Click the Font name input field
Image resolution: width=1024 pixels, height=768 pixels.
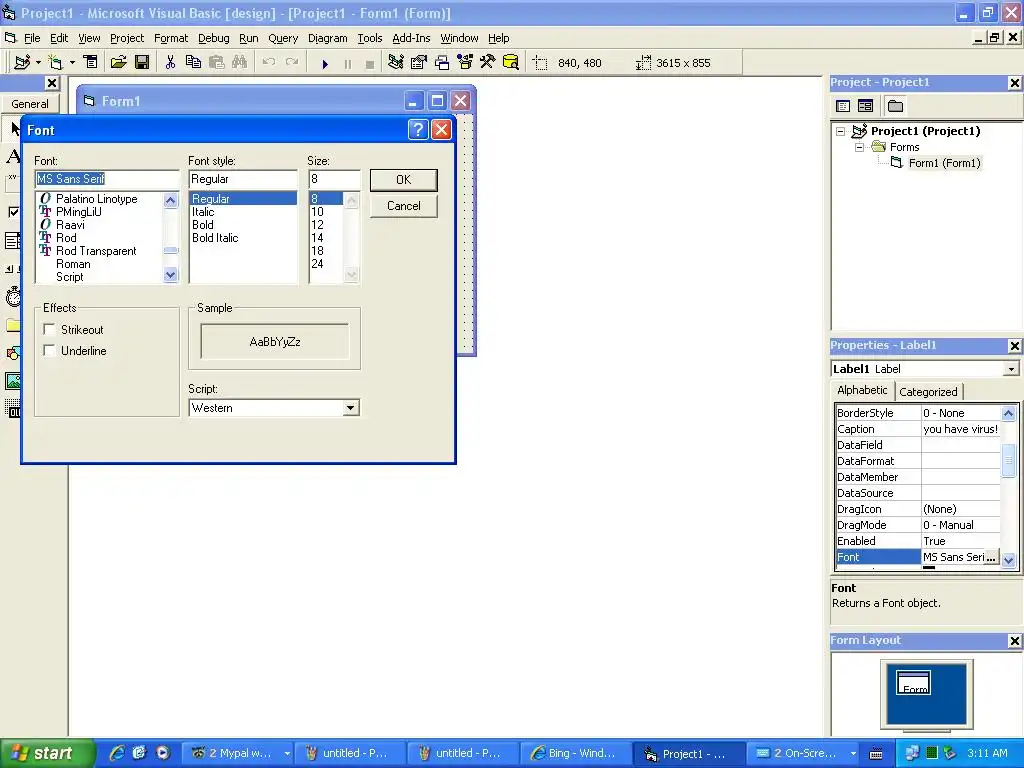pos(106,179)
